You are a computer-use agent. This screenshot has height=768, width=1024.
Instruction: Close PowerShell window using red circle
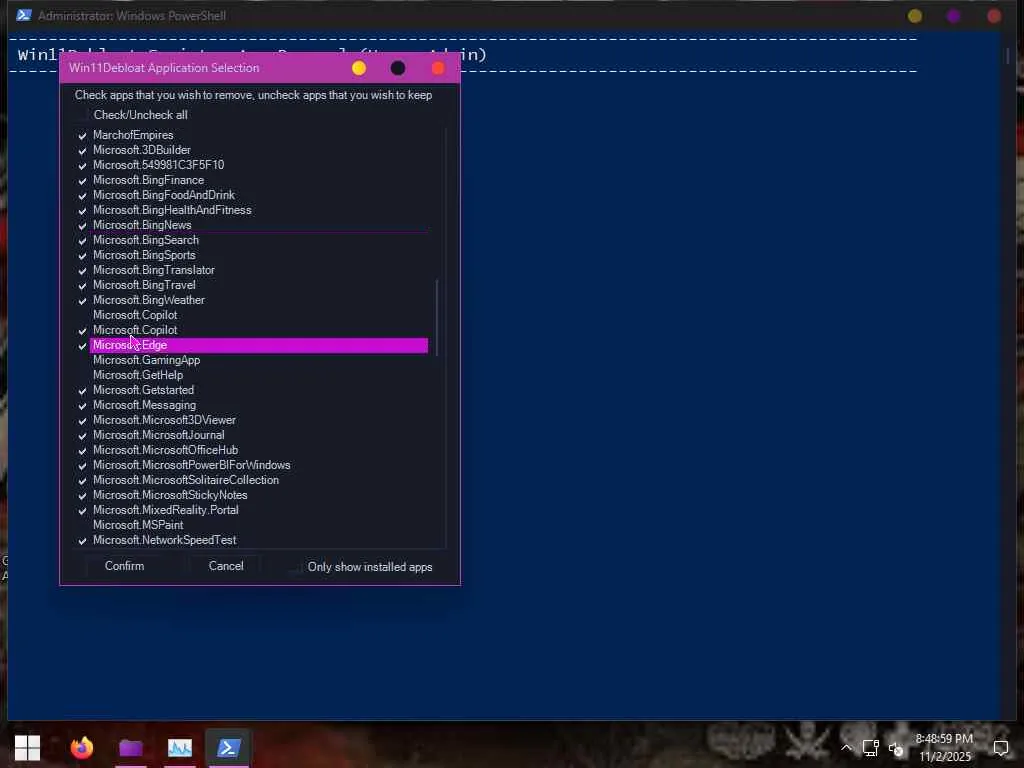(x=994, y=16)
